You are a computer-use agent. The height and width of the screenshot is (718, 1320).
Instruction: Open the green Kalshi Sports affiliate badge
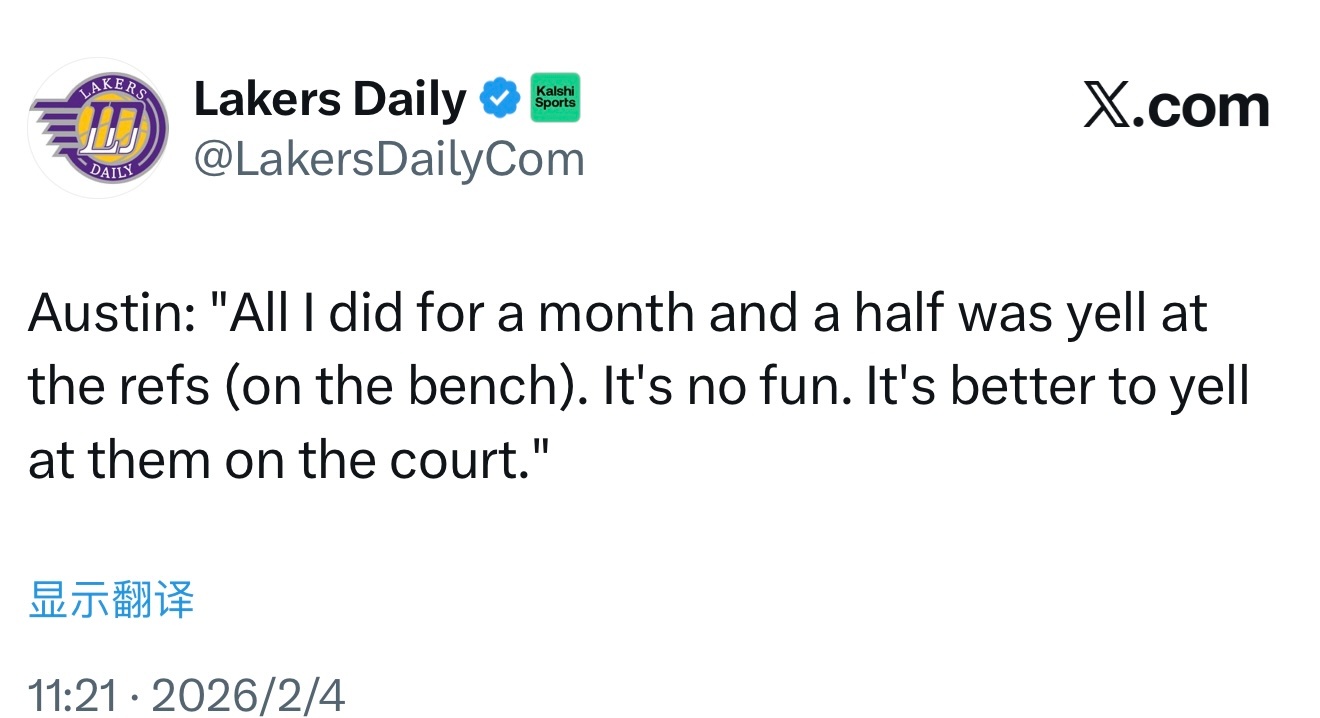[555, 98]
